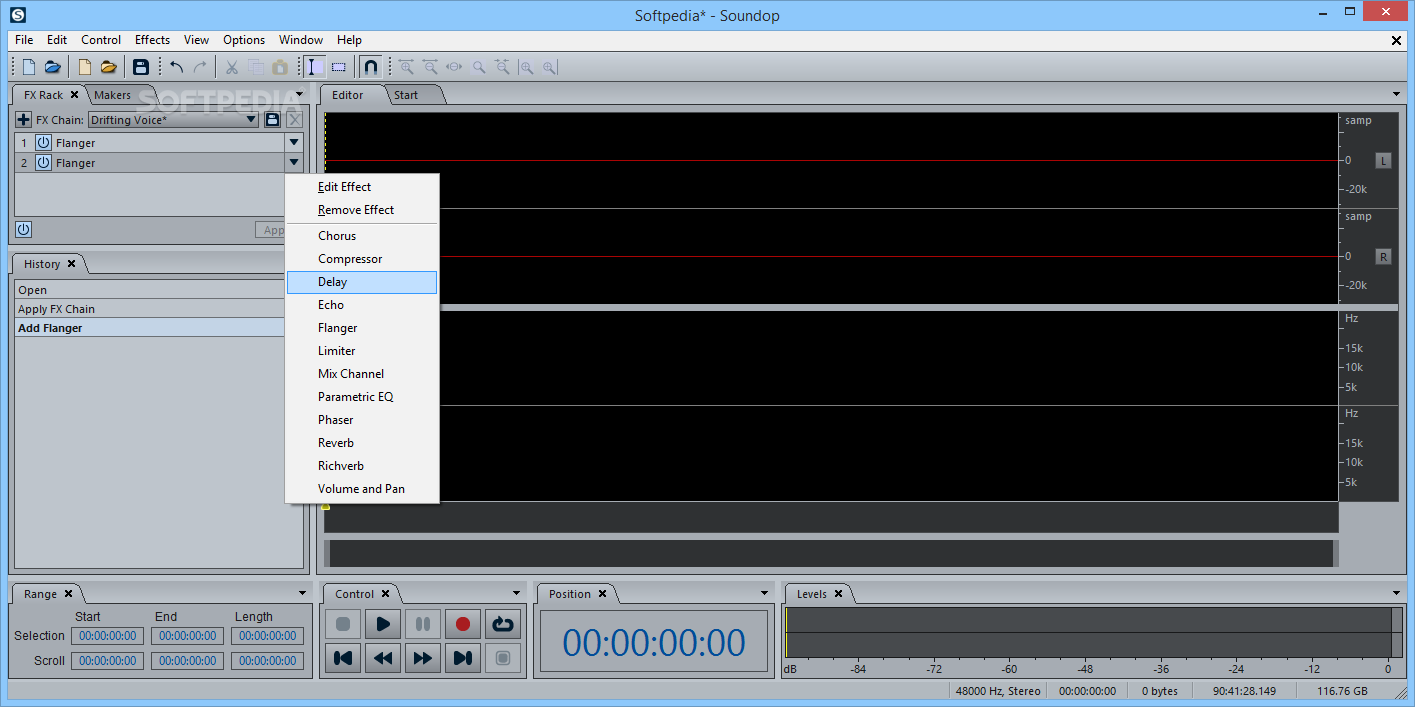
Task: Toggle the FX Rack master power button
Action: coord(23,229)
